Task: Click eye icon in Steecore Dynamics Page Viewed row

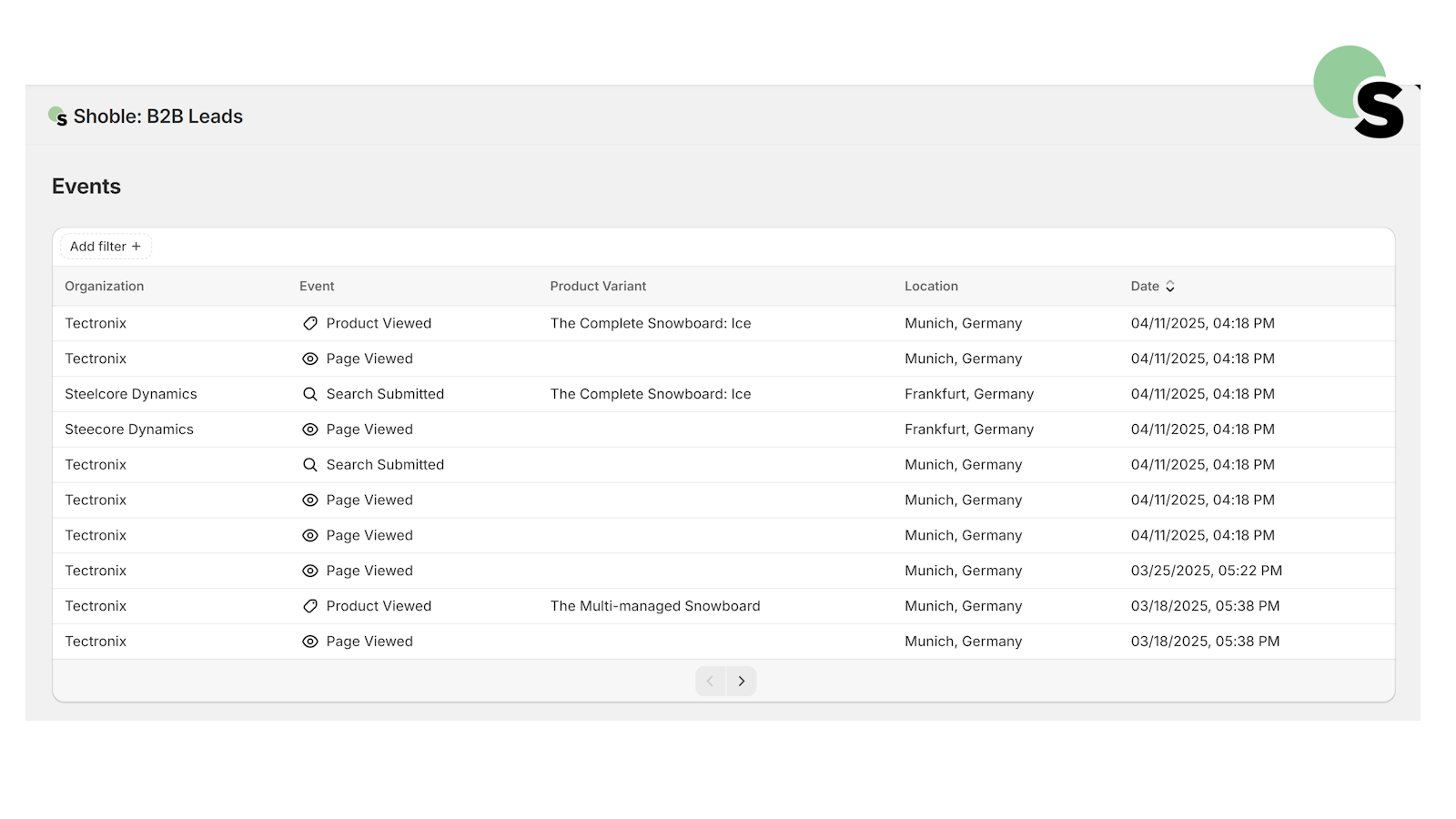Action: point(310,430)
